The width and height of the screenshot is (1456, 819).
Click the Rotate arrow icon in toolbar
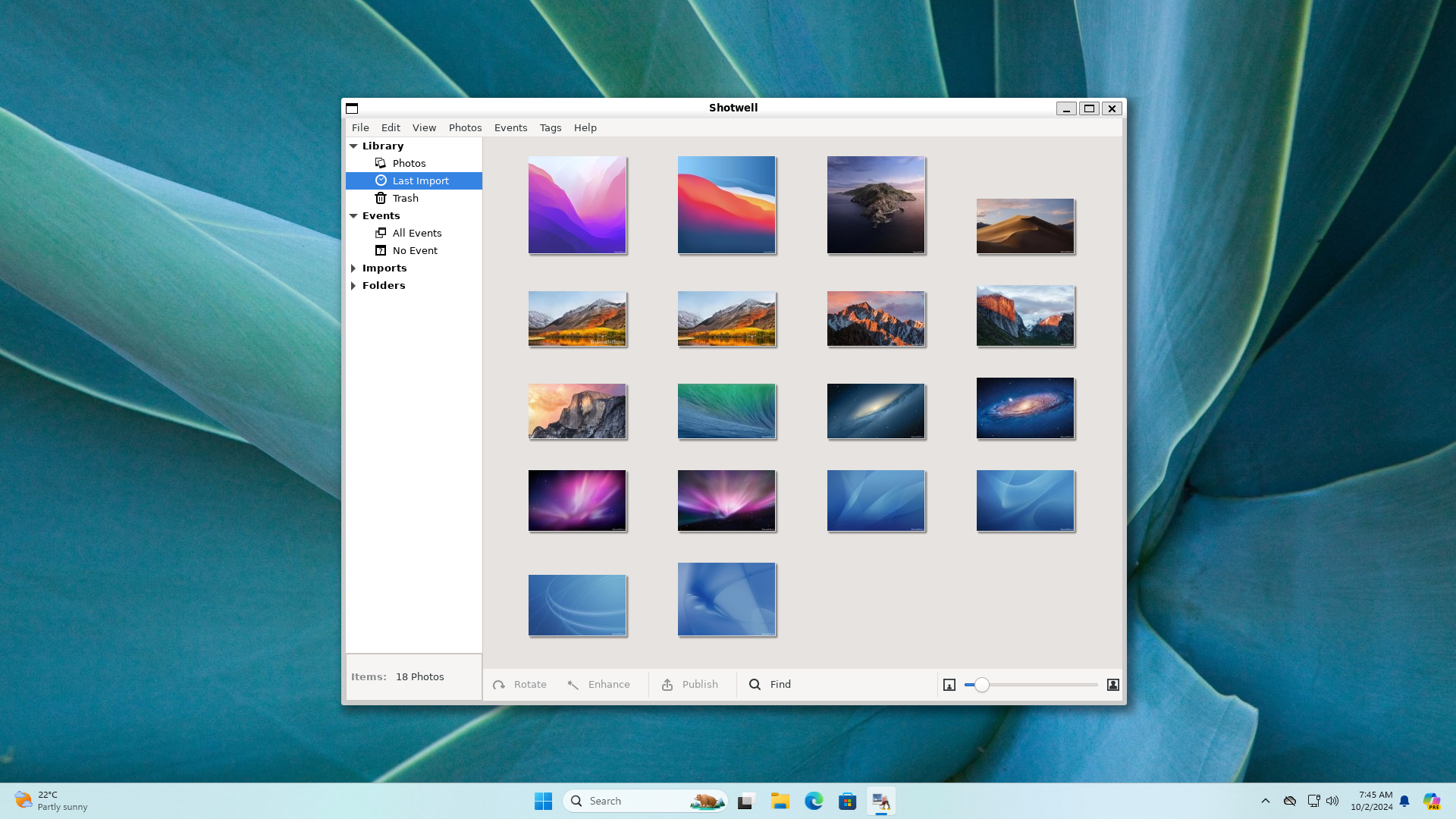pos(499,685)
